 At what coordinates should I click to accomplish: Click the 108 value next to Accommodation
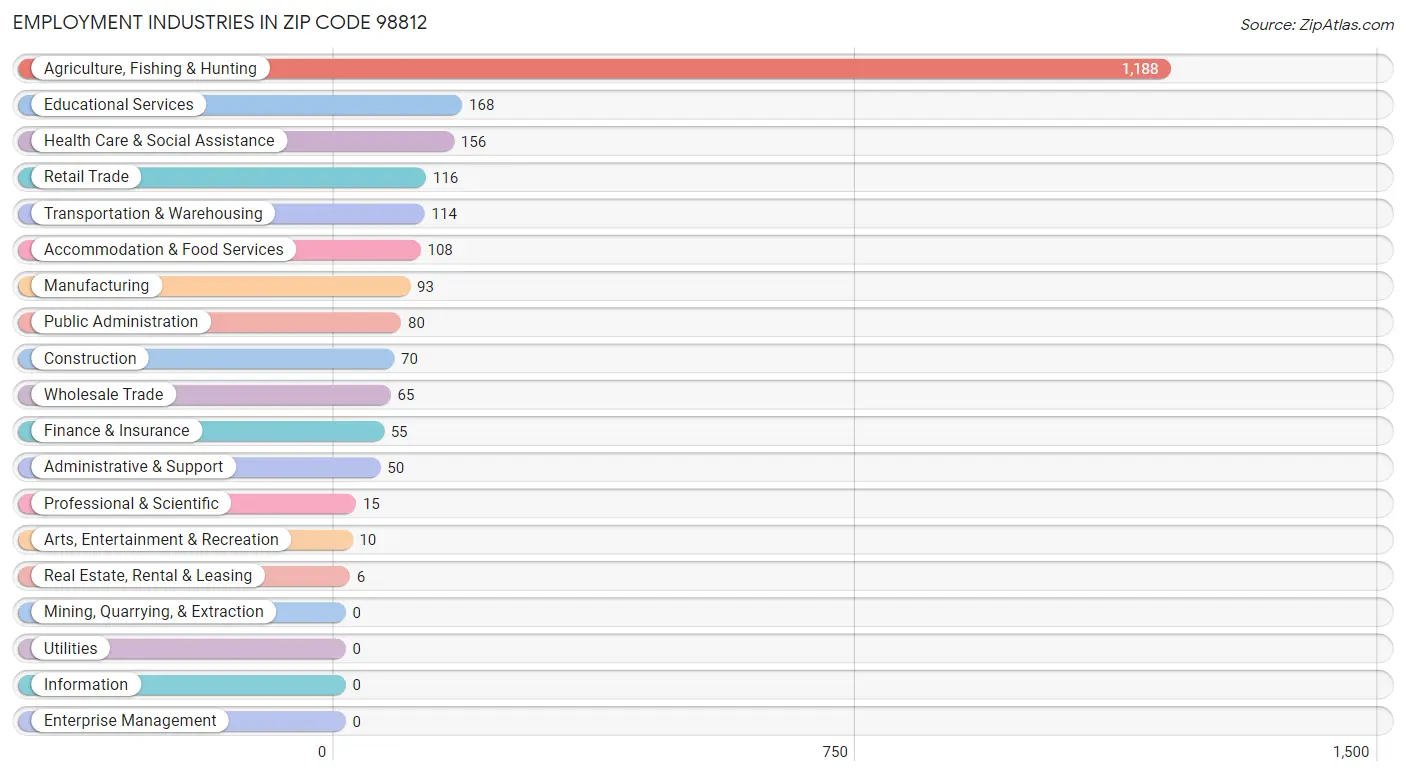click(x=440, y=250)
